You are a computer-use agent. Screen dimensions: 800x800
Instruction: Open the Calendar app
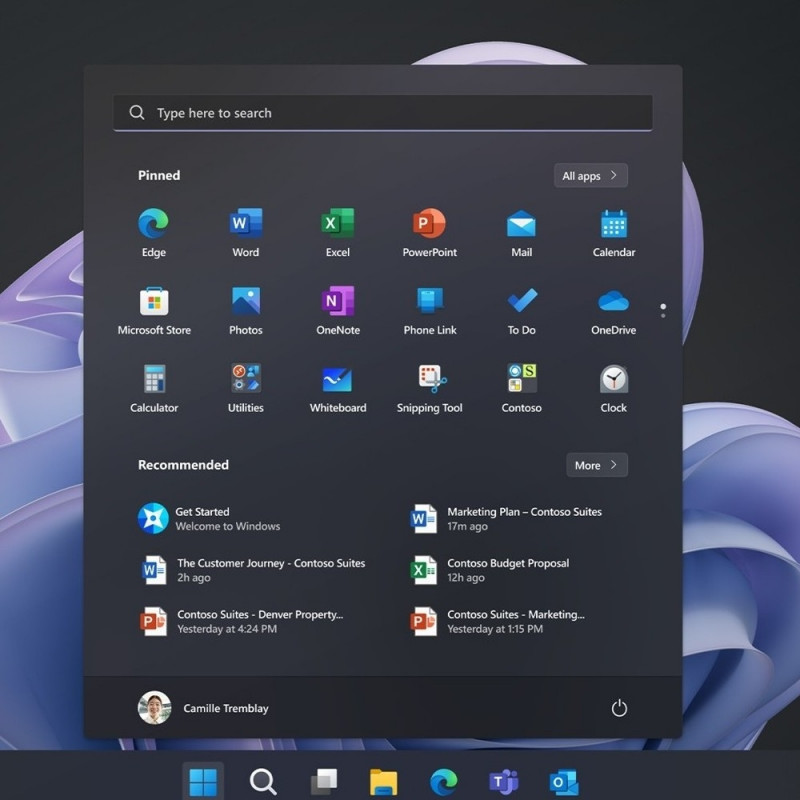click(x=614, y=232)
